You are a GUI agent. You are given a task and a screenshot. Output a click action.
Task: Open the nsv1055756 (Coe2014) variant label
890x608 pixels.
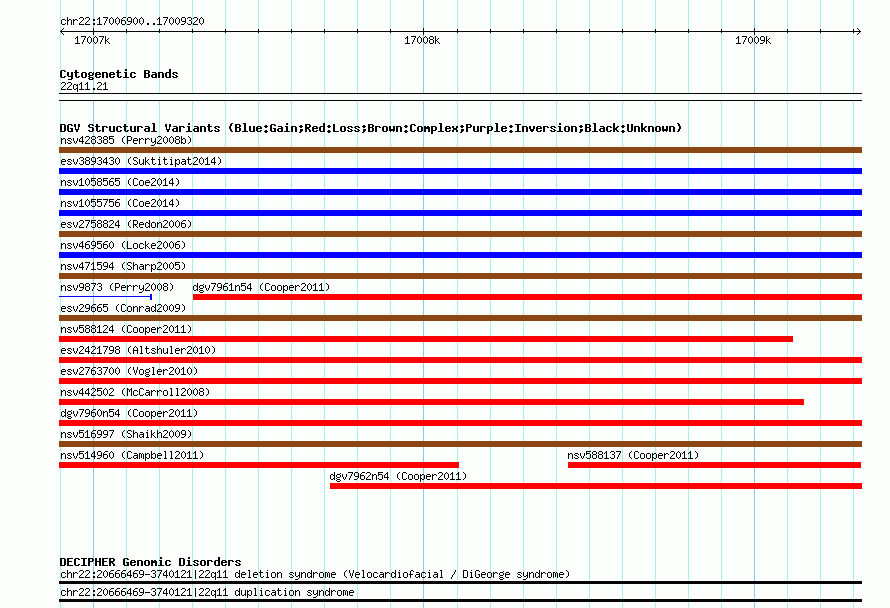(x=120, y=203)
